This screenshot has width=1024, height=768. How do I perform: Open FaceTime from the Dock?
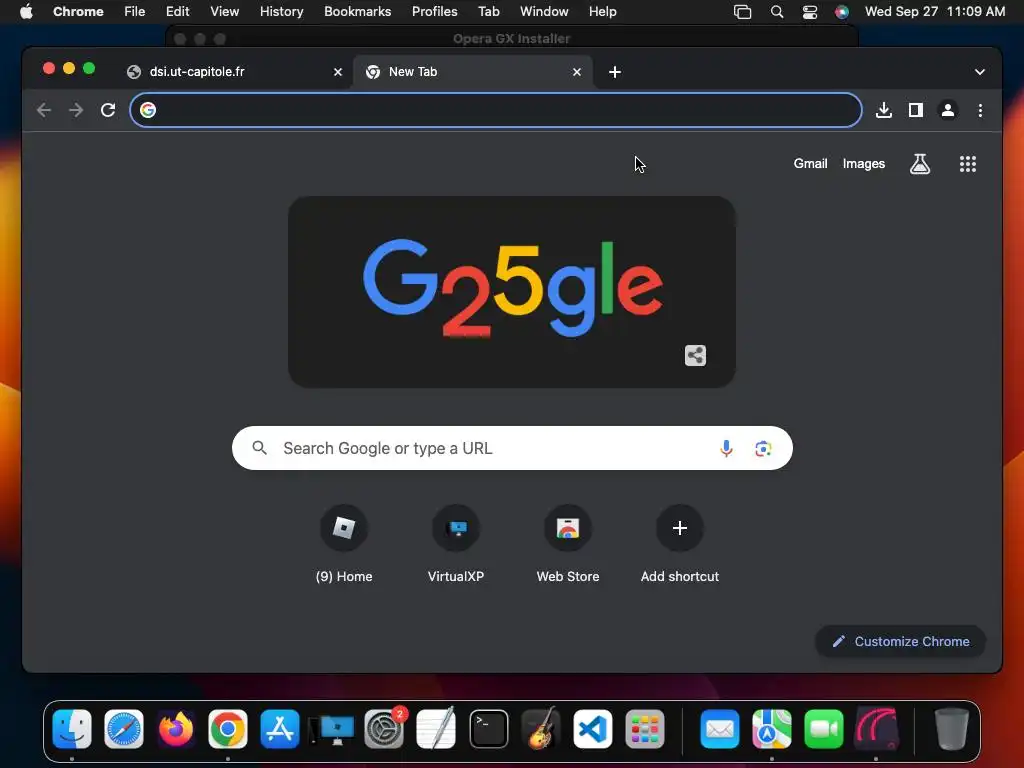pos(824,729)
